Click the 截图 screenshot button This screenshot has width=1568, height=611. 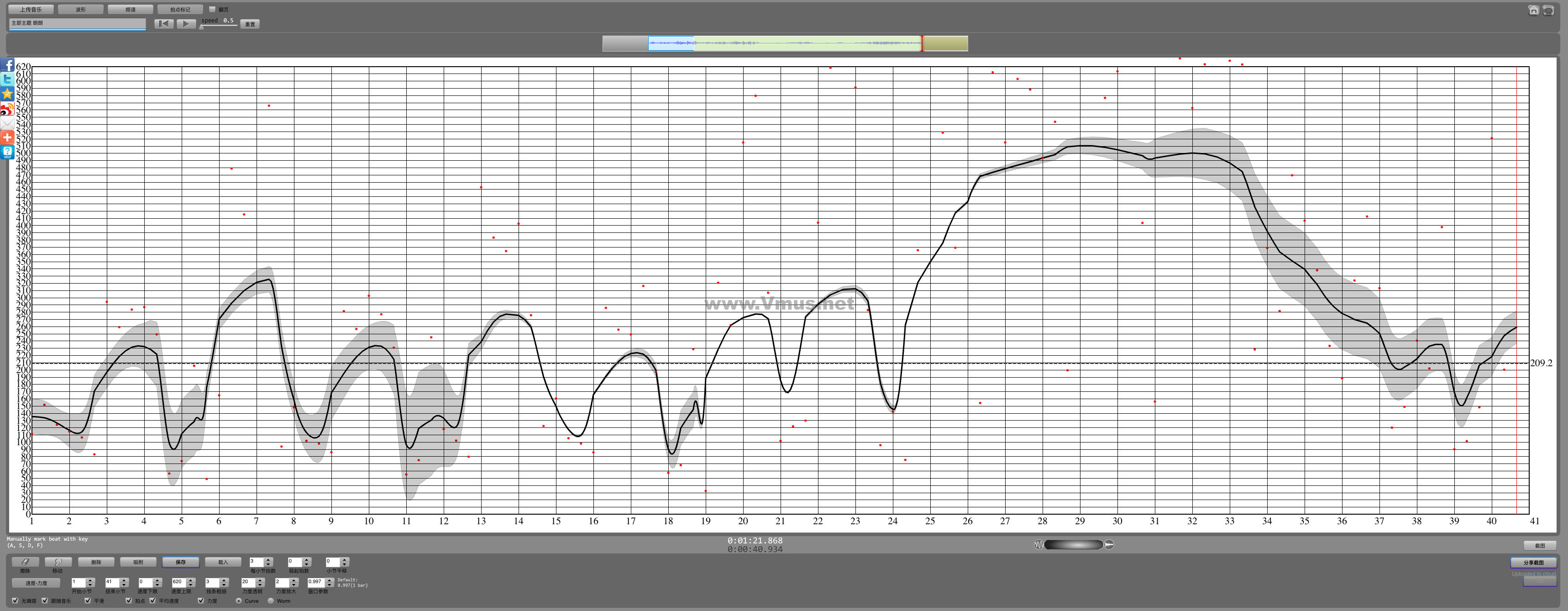1540,545
